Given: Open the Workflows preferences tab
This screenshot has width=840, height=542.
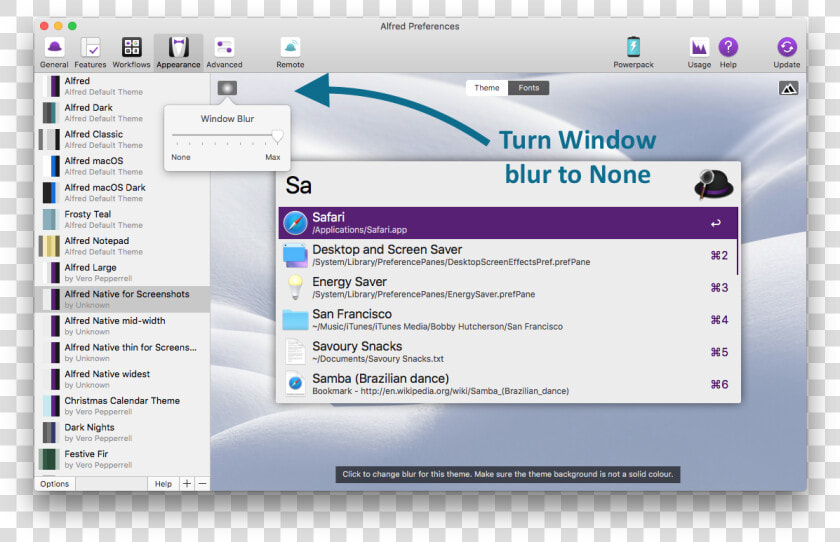Looking at the screenshot, I should point(131,53).
